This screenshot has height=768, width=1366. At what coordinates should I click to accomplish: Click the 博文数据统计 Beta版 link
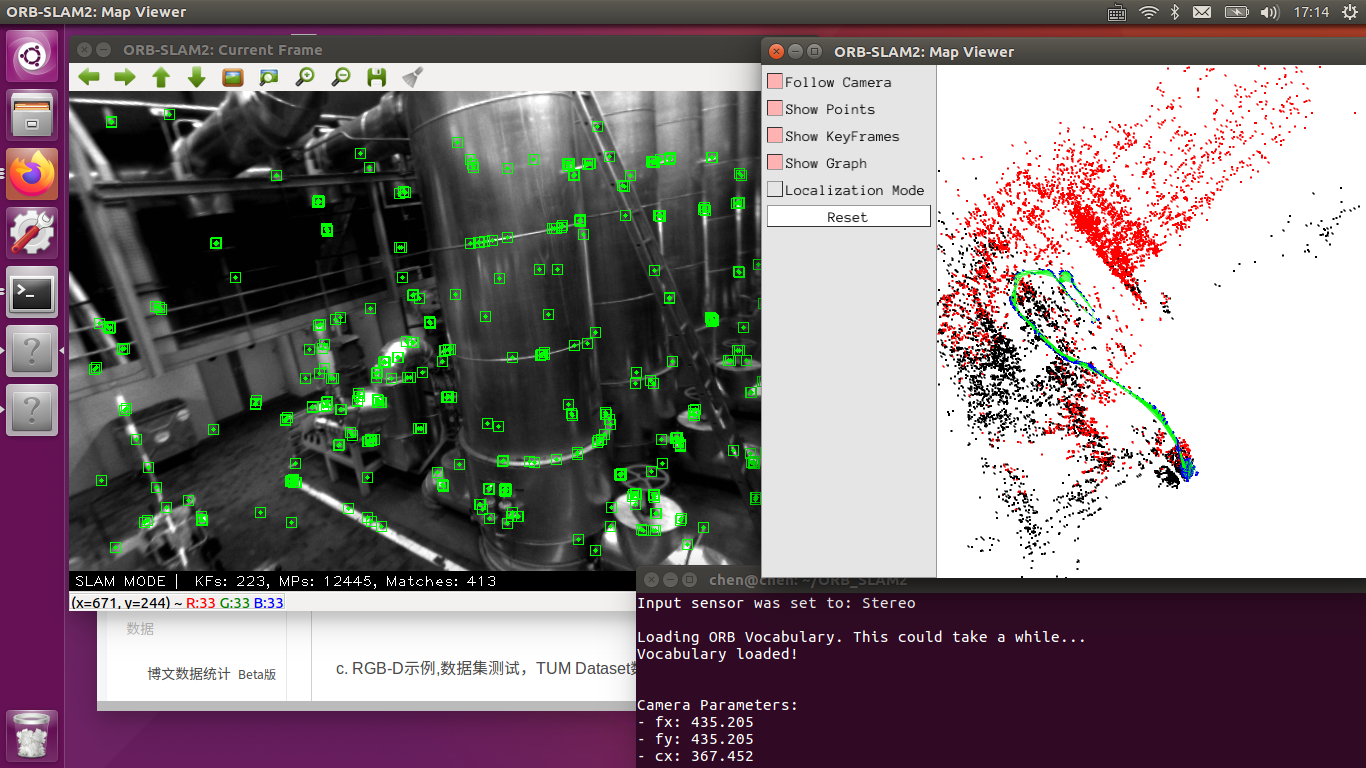pos(213,674)
